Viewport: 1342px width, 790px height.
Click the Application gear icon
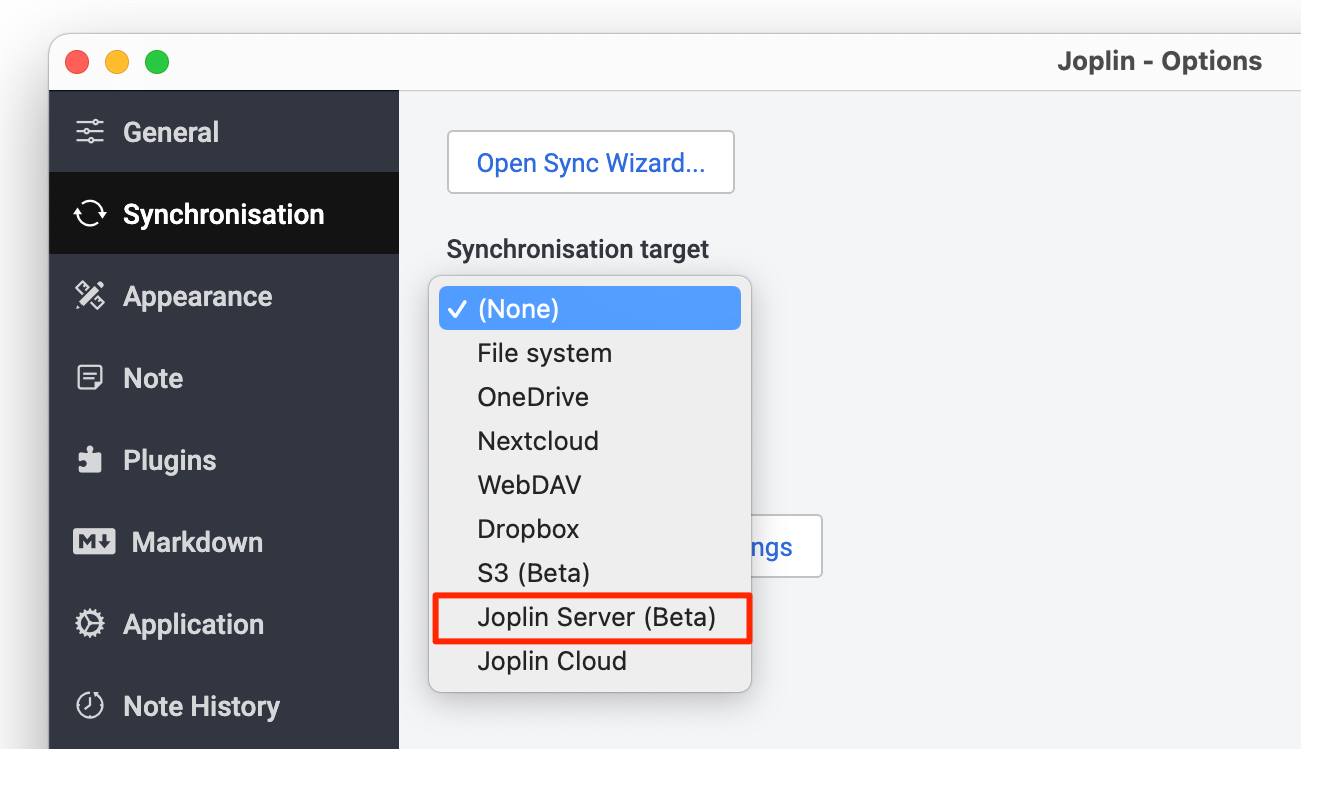[89, 623]
